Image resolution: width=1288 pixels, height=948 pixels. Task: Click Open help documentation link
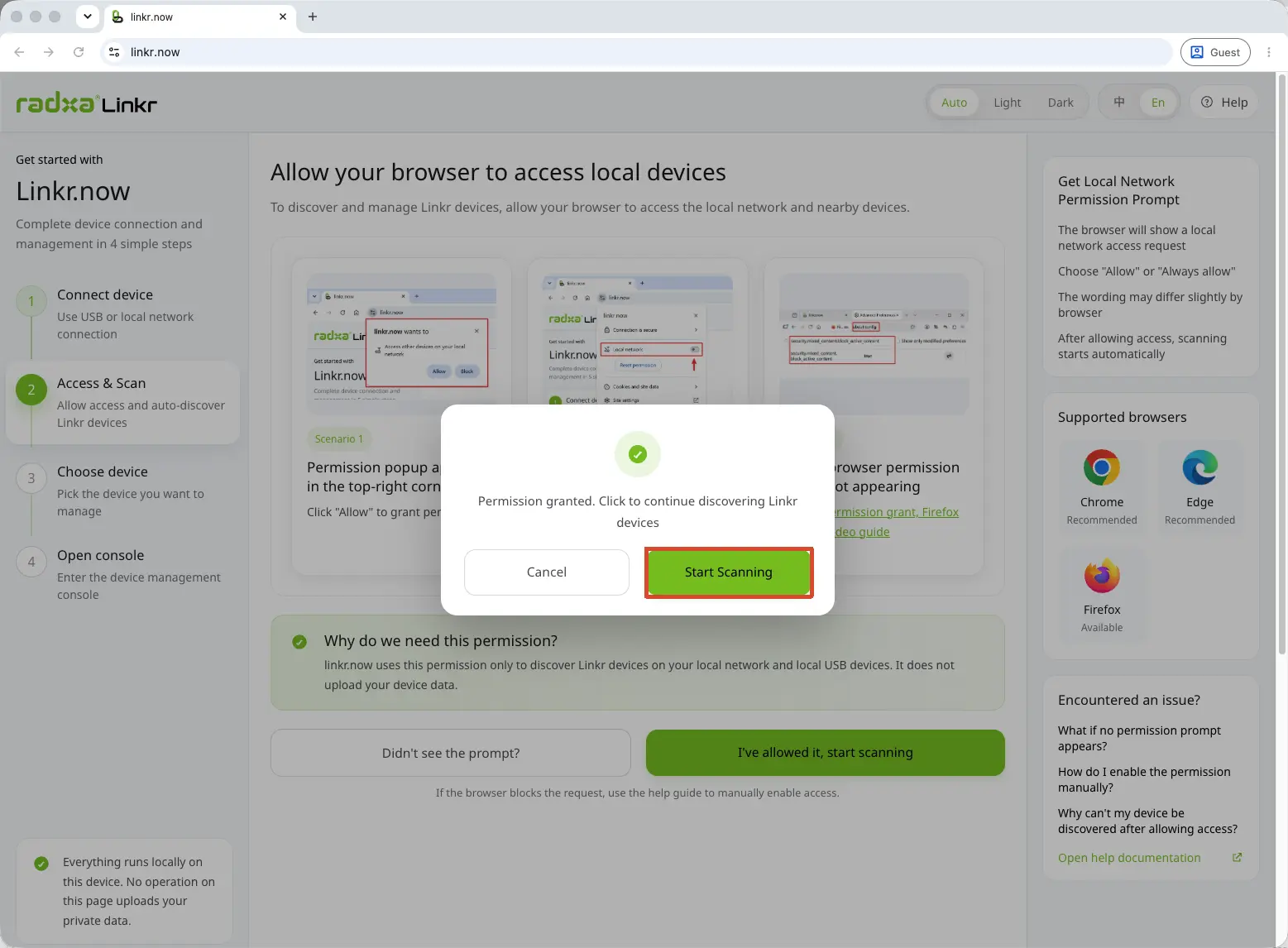pos(1129,858)
